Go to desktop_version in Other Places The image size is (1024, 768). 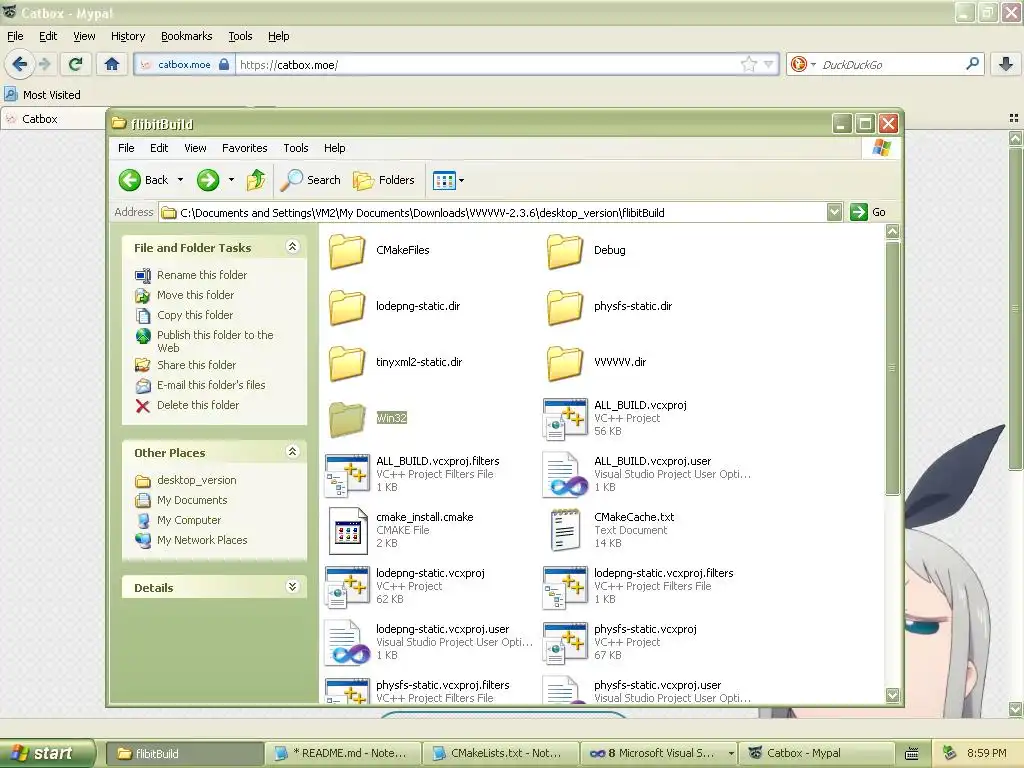[197, 480]
